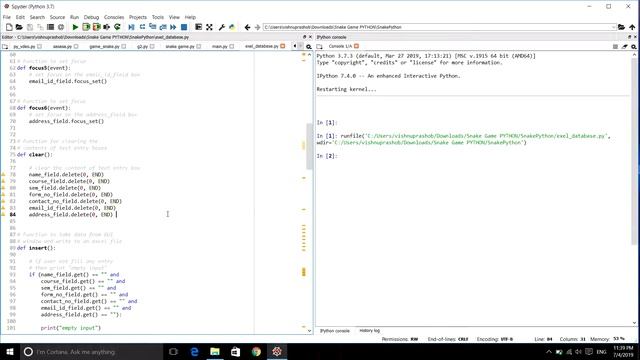The image size is (640, 360).
Task: Interrupt the kernel in the console toolbar
Action: click(x=615, y=47)
